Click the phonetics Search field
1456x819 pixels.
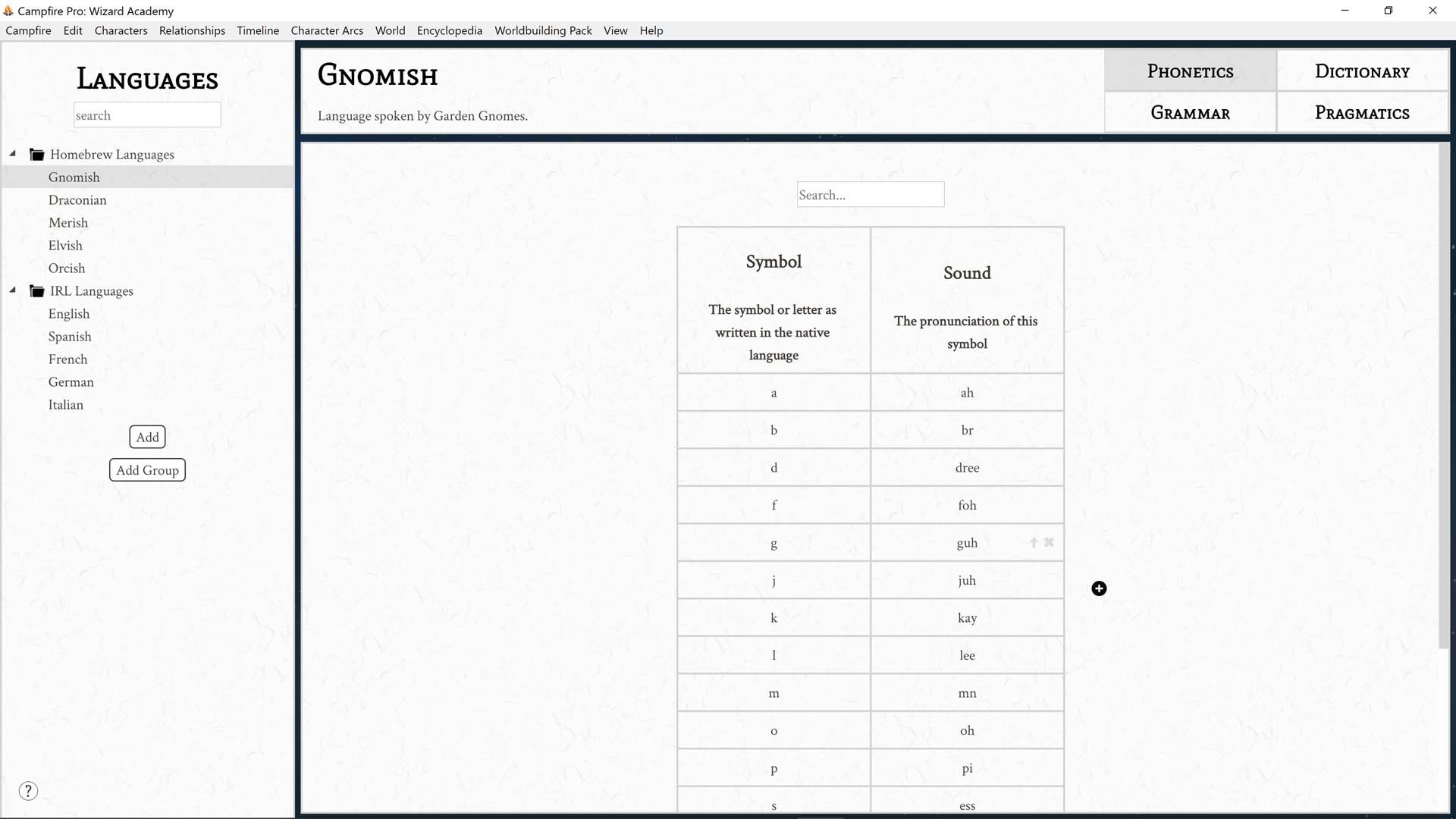(x=870, y=194)
